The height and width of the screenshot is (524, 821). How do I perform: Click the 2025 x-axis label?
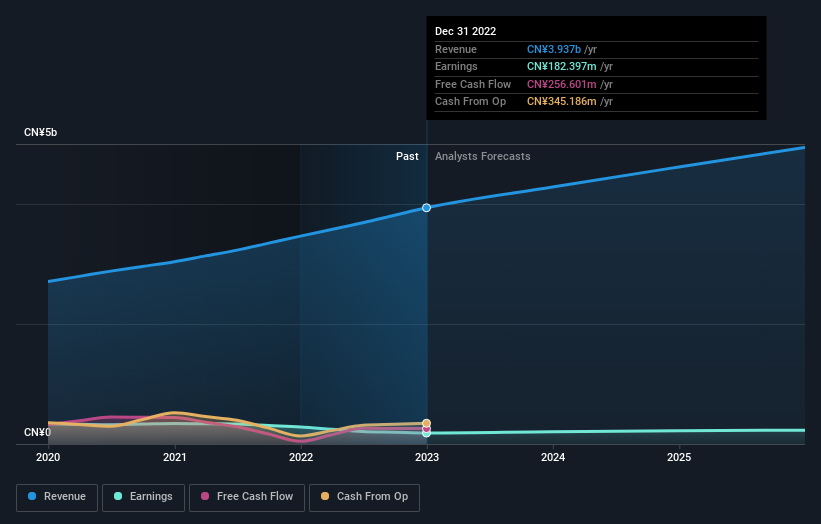679,458
